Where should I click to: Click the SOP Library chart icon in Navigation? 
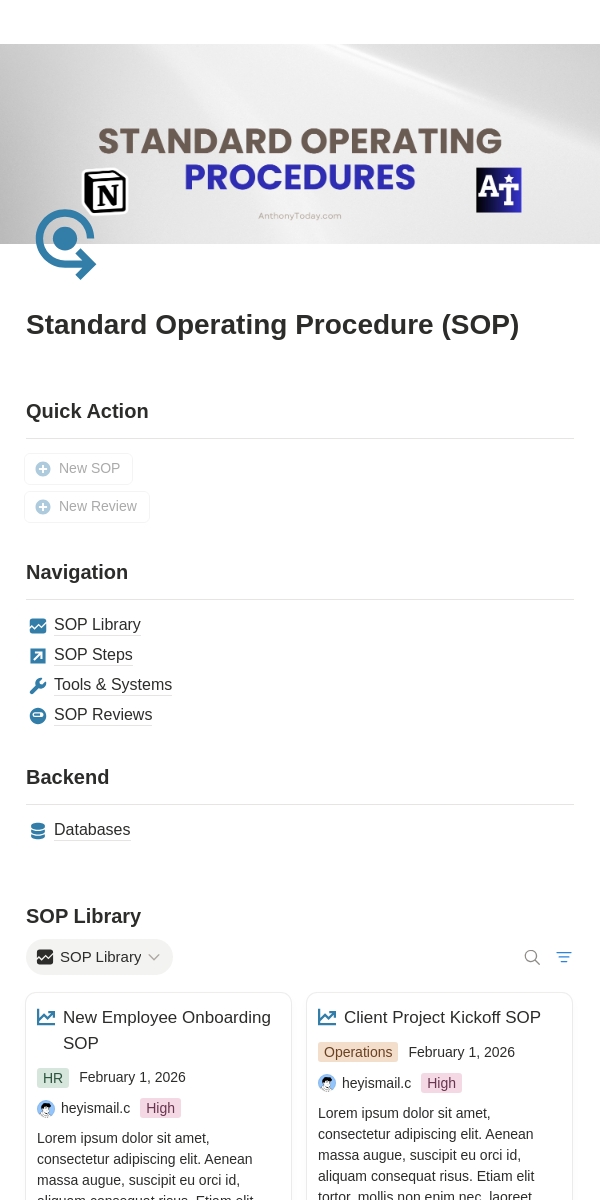coord(38,626)
